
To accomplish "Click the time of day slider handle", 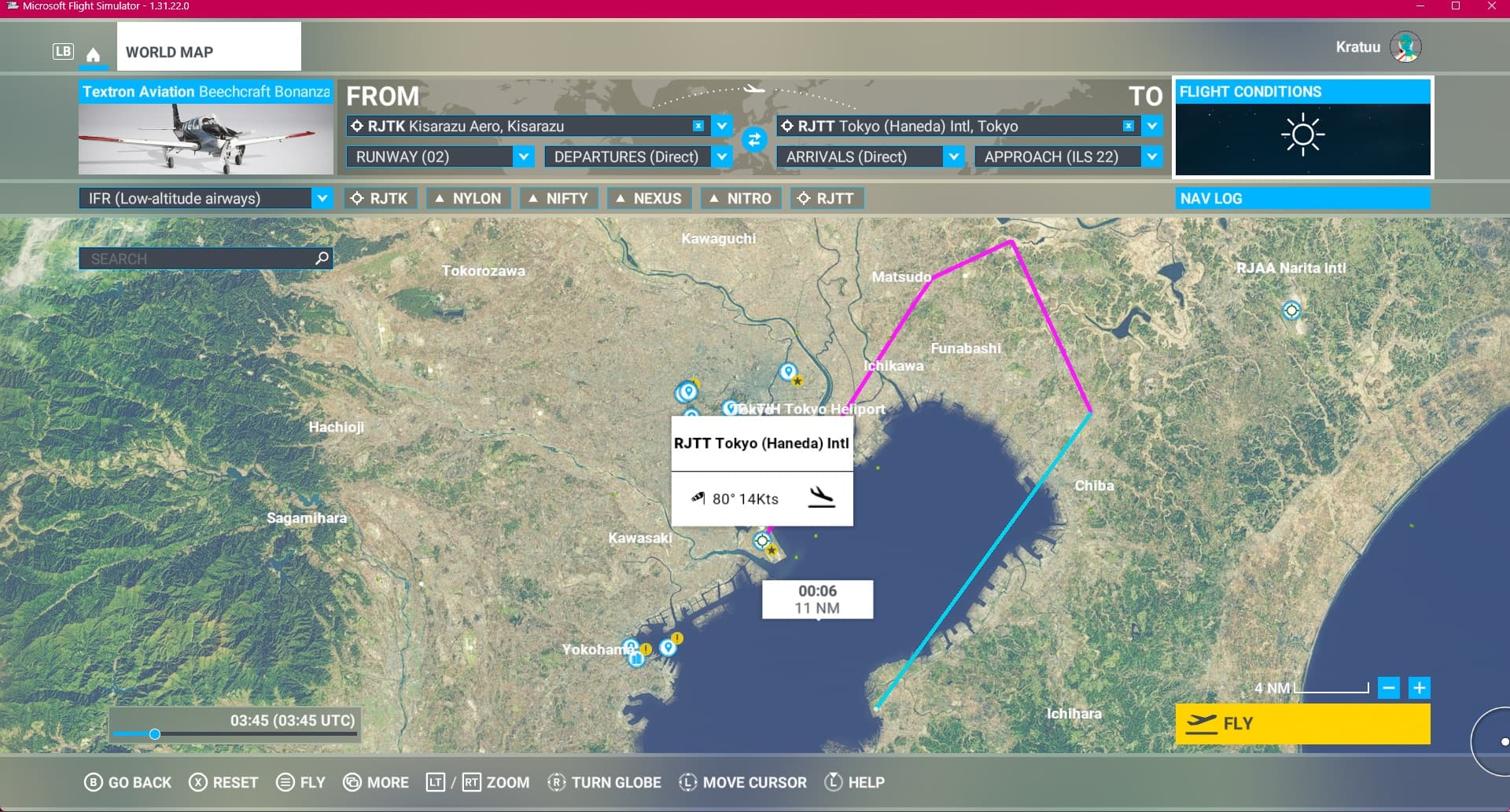I will click(155, 733).
